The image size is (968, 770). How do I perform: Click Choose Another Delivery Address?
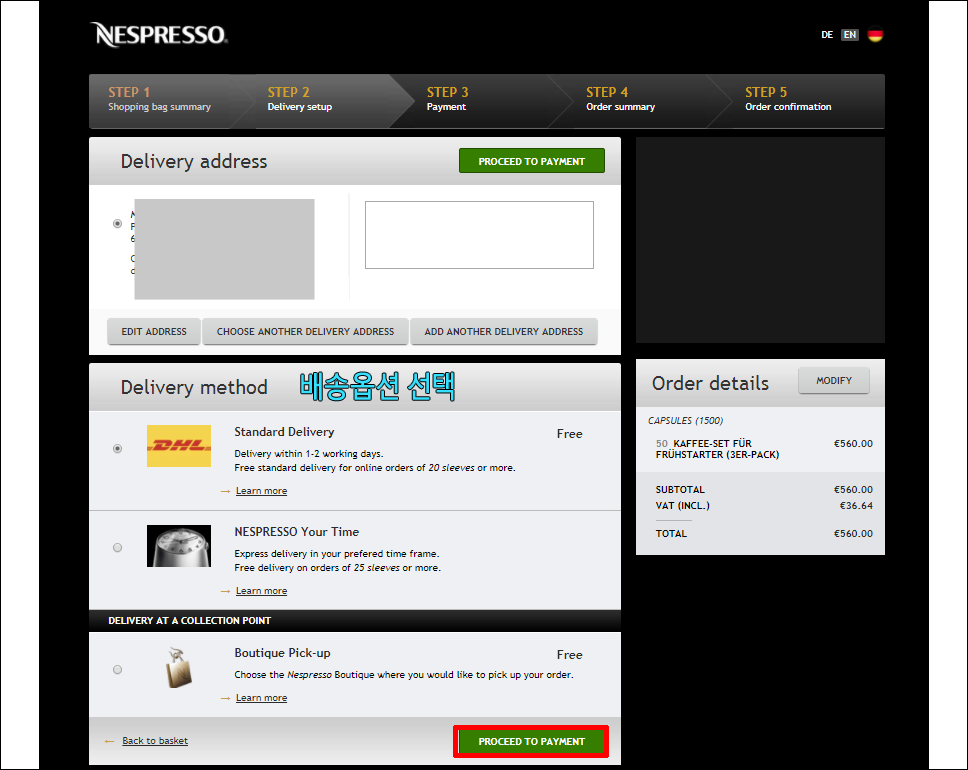point(305,332)
